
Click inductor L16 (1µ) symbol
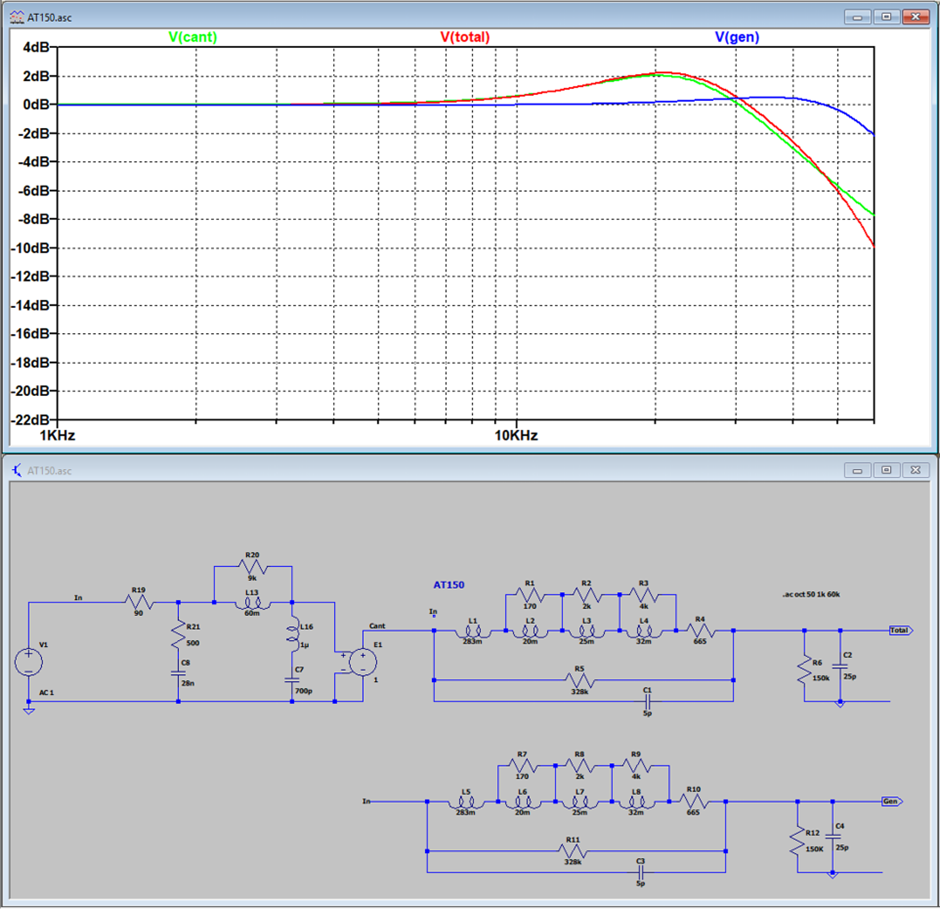point(292,635)
